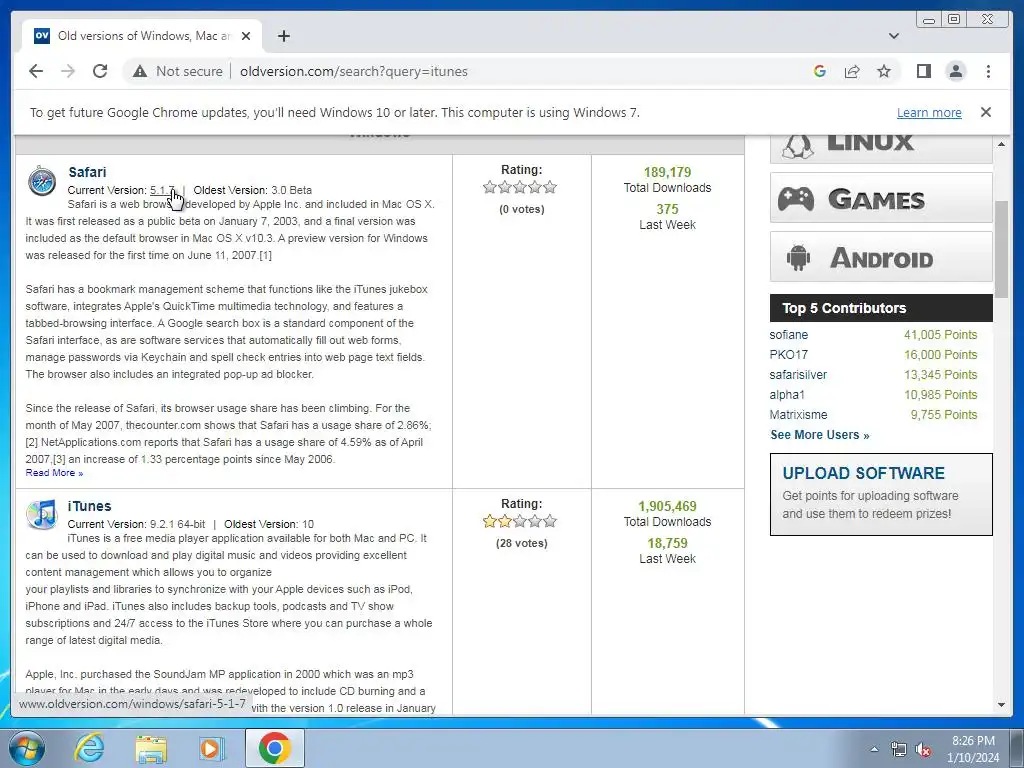Open Windows Explorer from the taskbar
The image size is (1024, 768).
click(x=151, y=748)
